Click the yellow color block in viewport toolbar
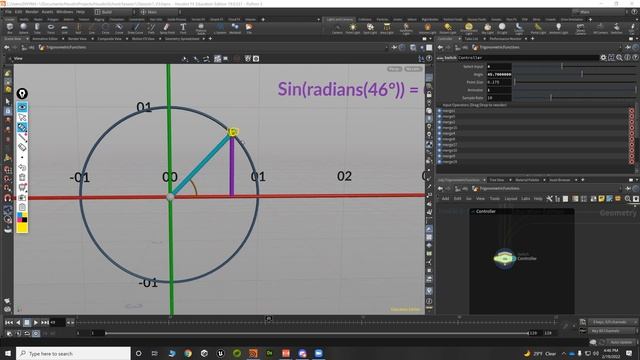Image resolution: width=640 pixels, height=360 pixels. coord(22,228)
